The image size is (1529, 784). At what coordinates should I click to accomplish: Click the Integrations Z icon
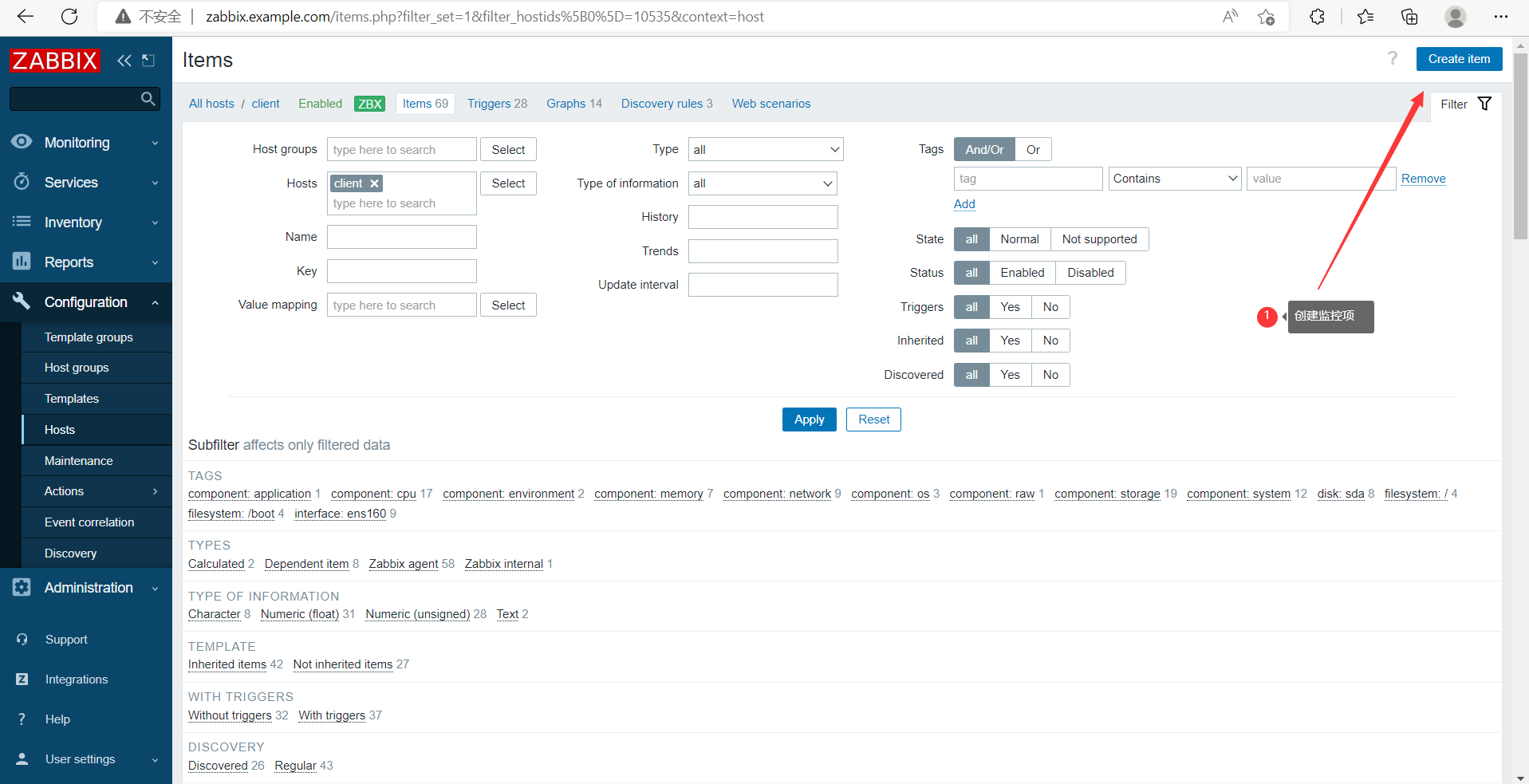coord(22,680)
